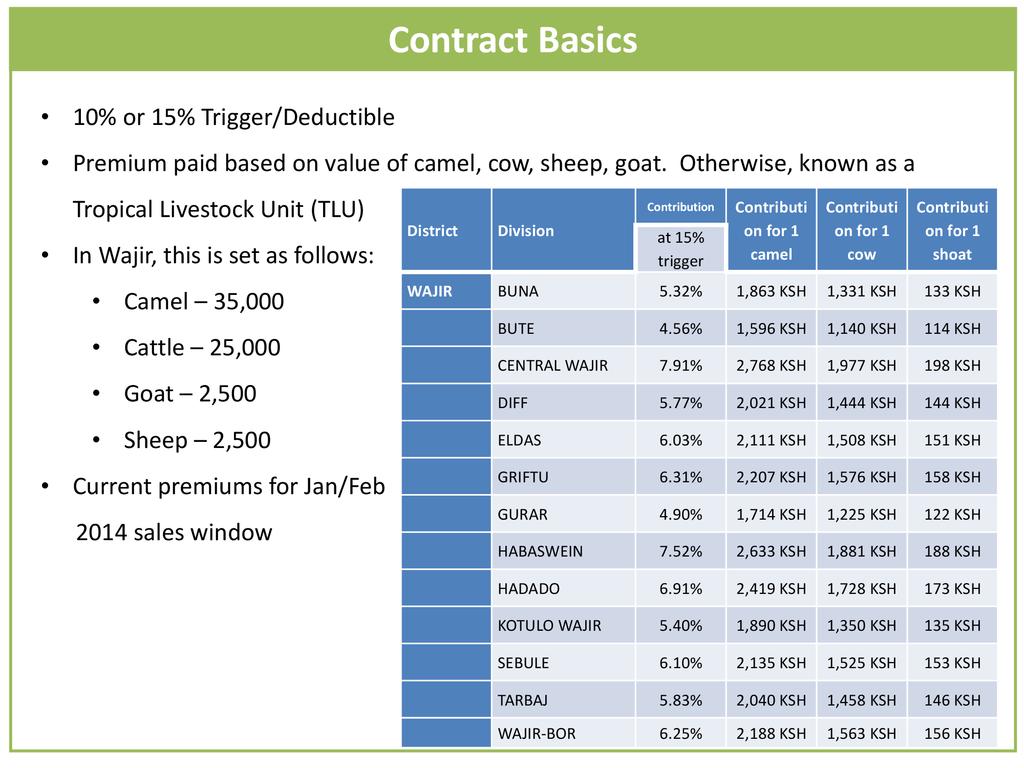Click the Contract Basics slide title
Screen dimensions: 1024x768
tap(512, 40)
